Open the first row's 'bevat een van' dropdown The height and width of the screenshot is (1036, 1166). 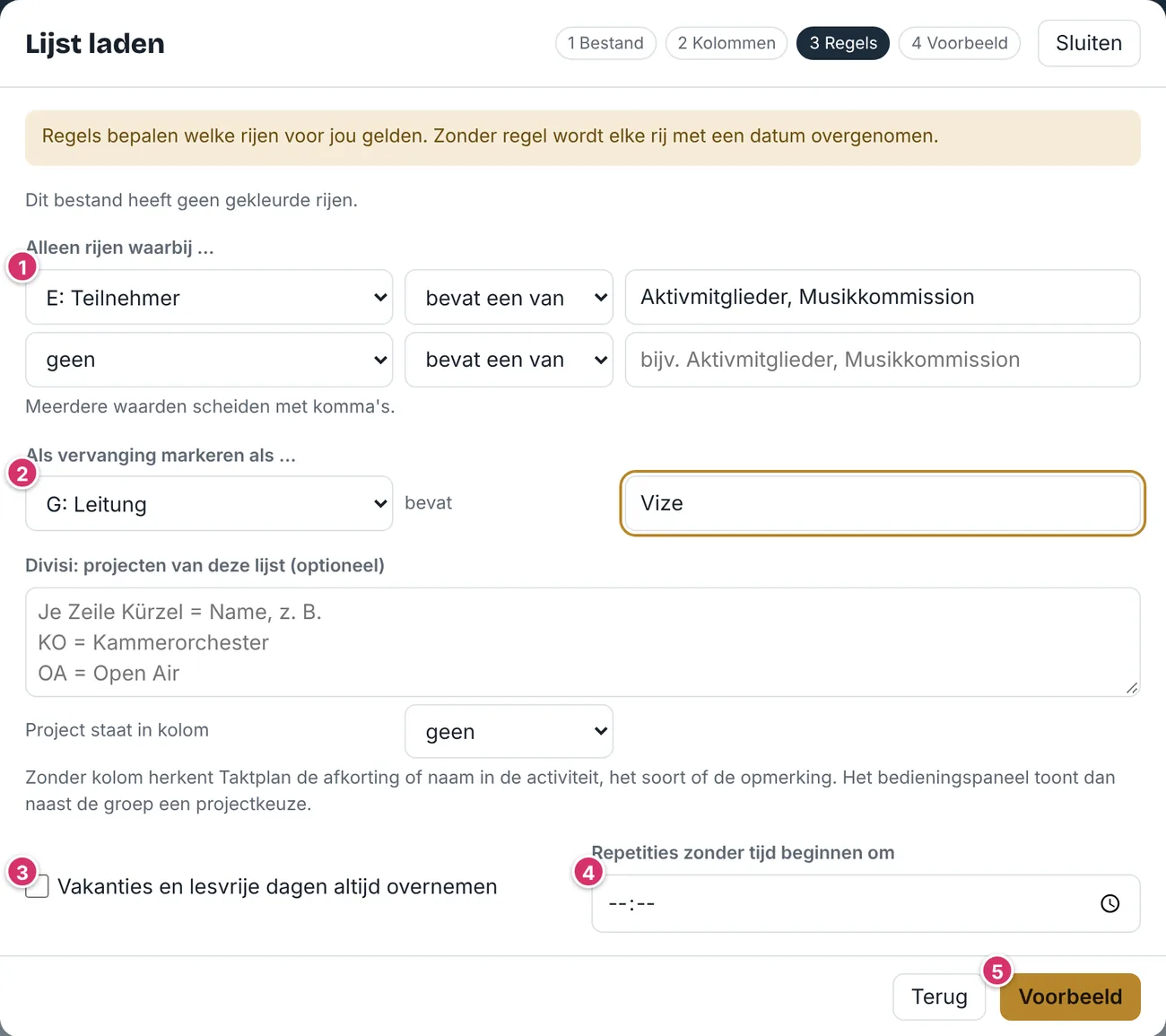(x=509, y=297)
